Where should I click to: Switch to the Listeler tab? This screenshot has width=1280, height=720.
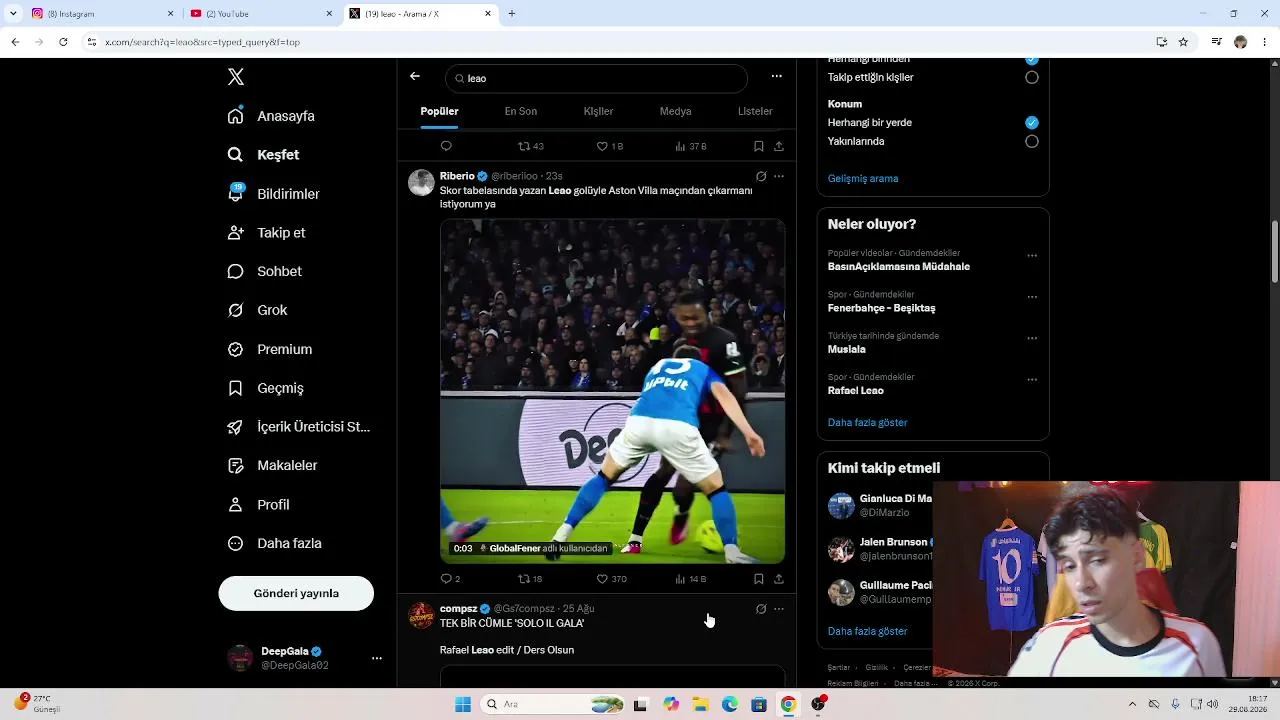[x=755, y=111]
